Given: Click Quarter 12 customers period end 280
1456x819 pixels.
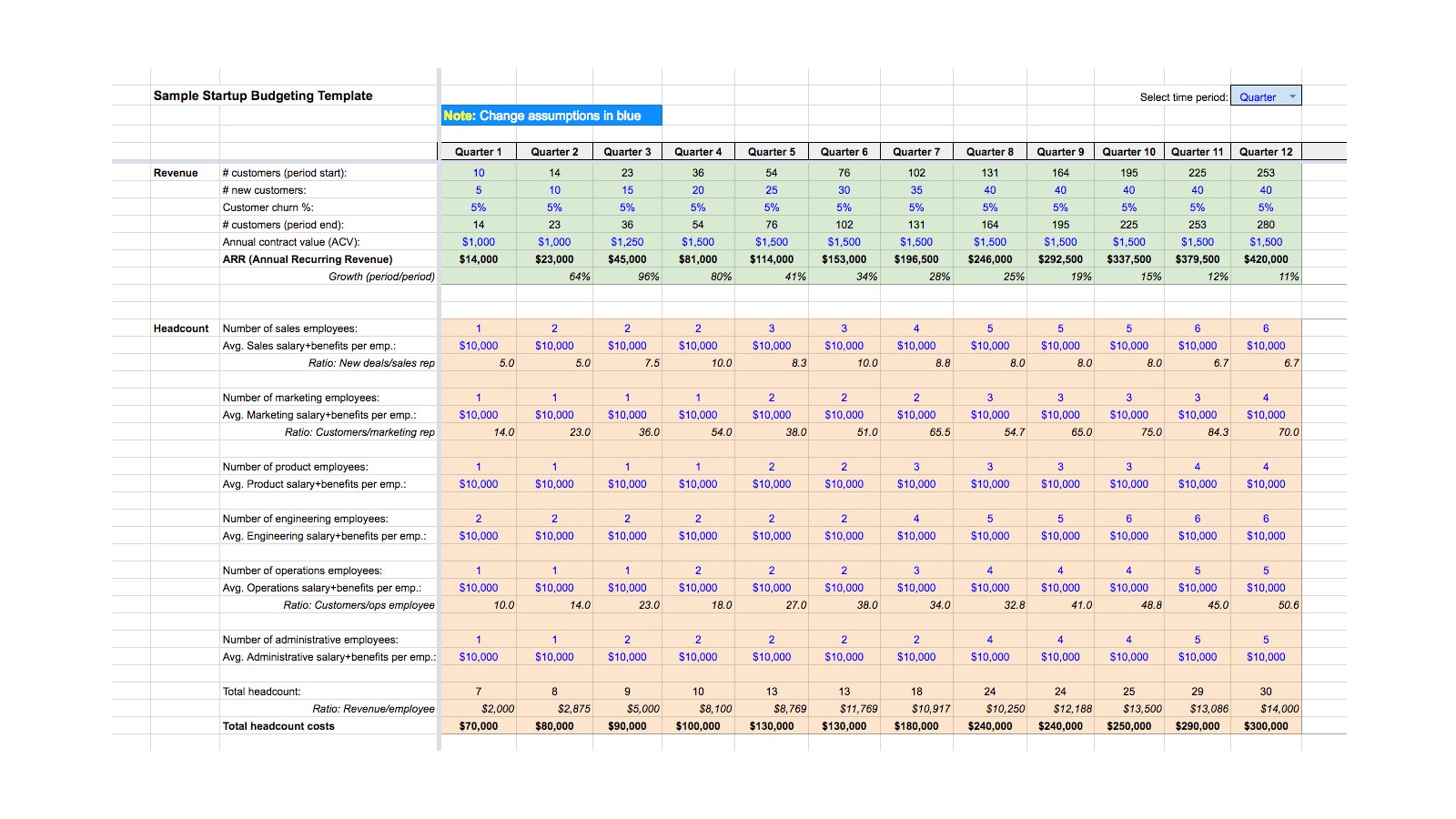Looking at the screenshot, I should click(1266, 225).
